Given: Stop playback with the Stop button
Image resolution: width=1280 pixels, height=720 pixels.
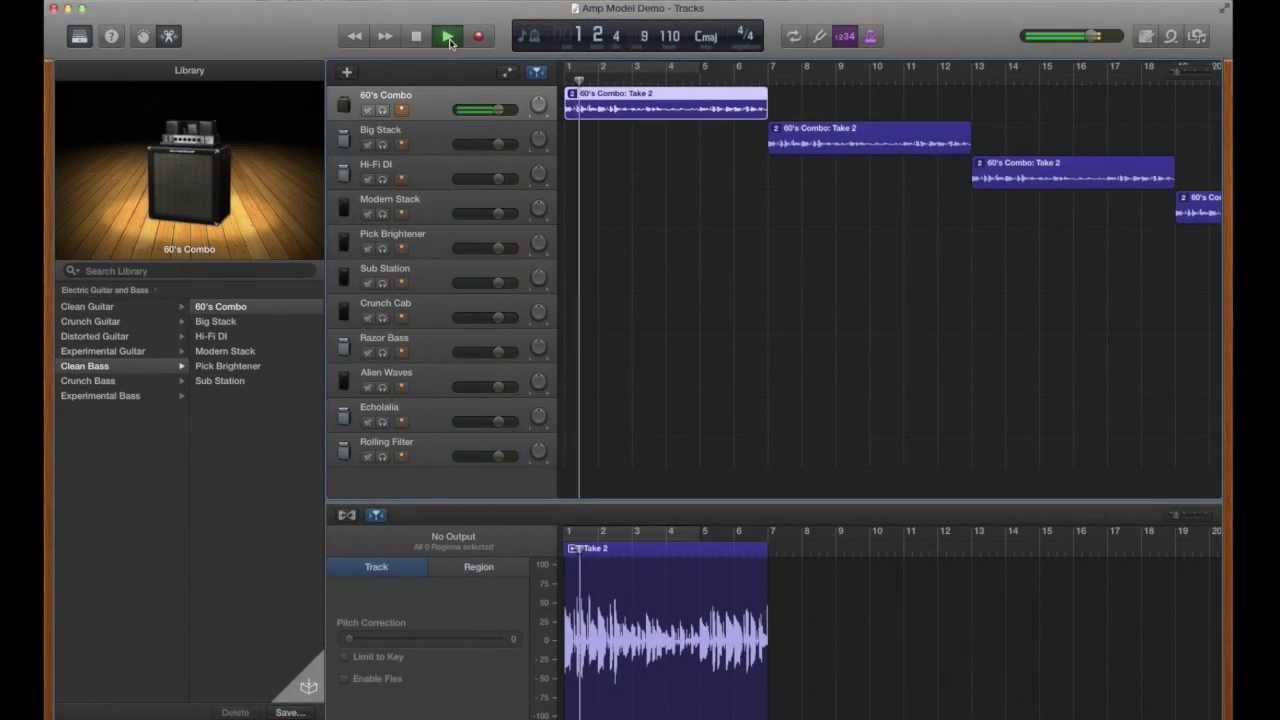Looking at the screenshot, I should [416, 37].
